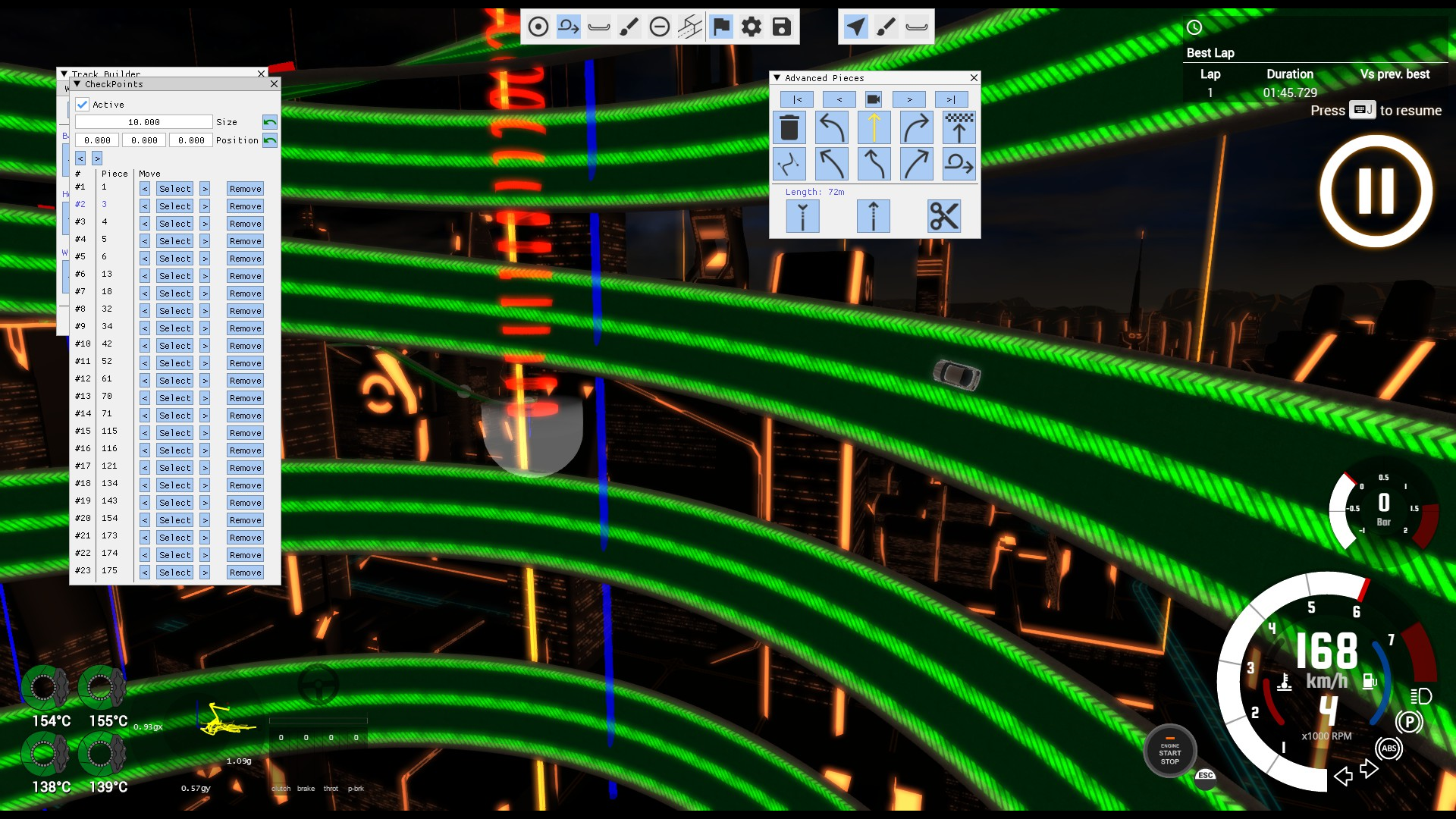Click the camera icon in Advanced Pieces

874,99
